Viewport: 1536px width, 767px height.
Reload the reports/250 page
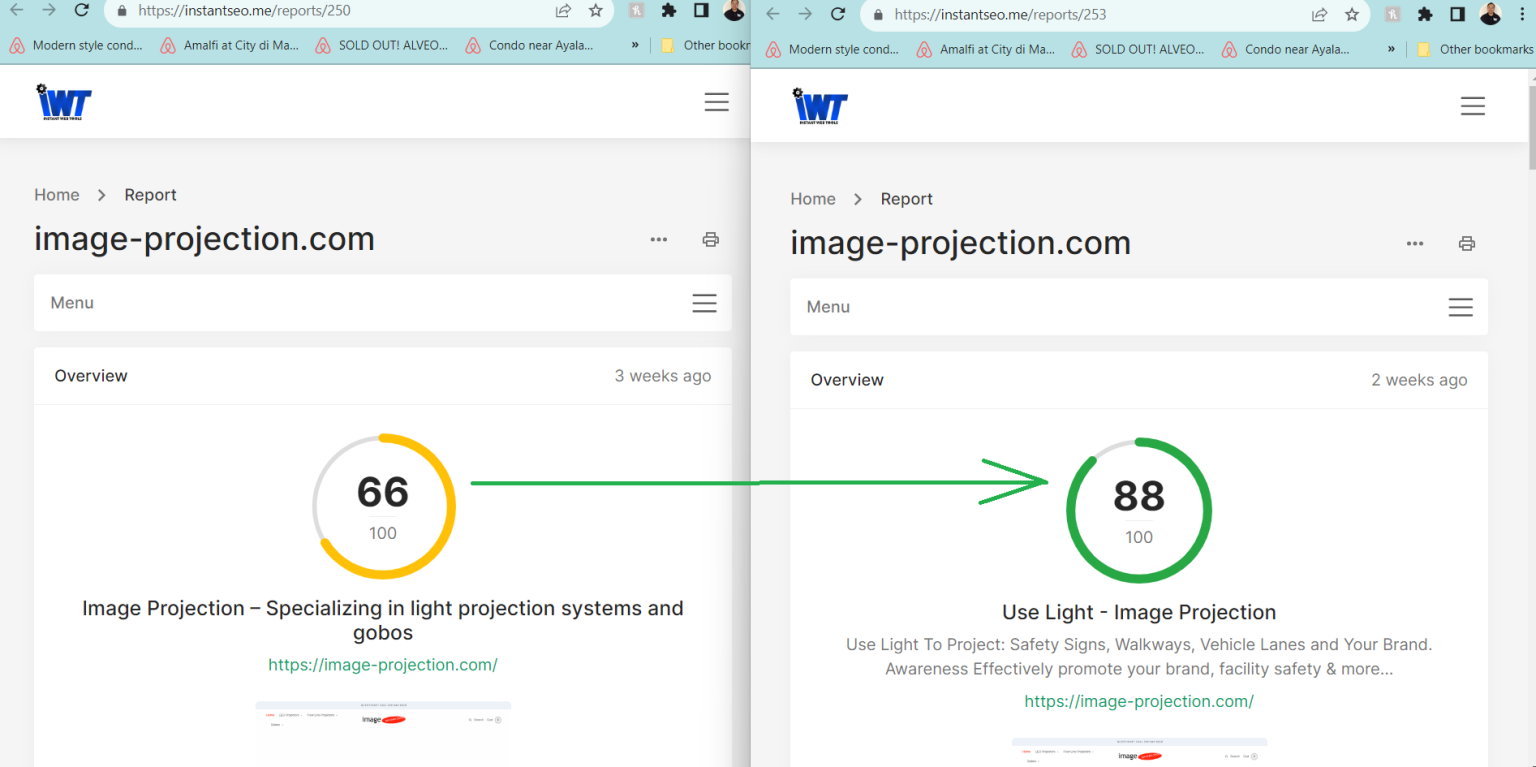[82, 11]
